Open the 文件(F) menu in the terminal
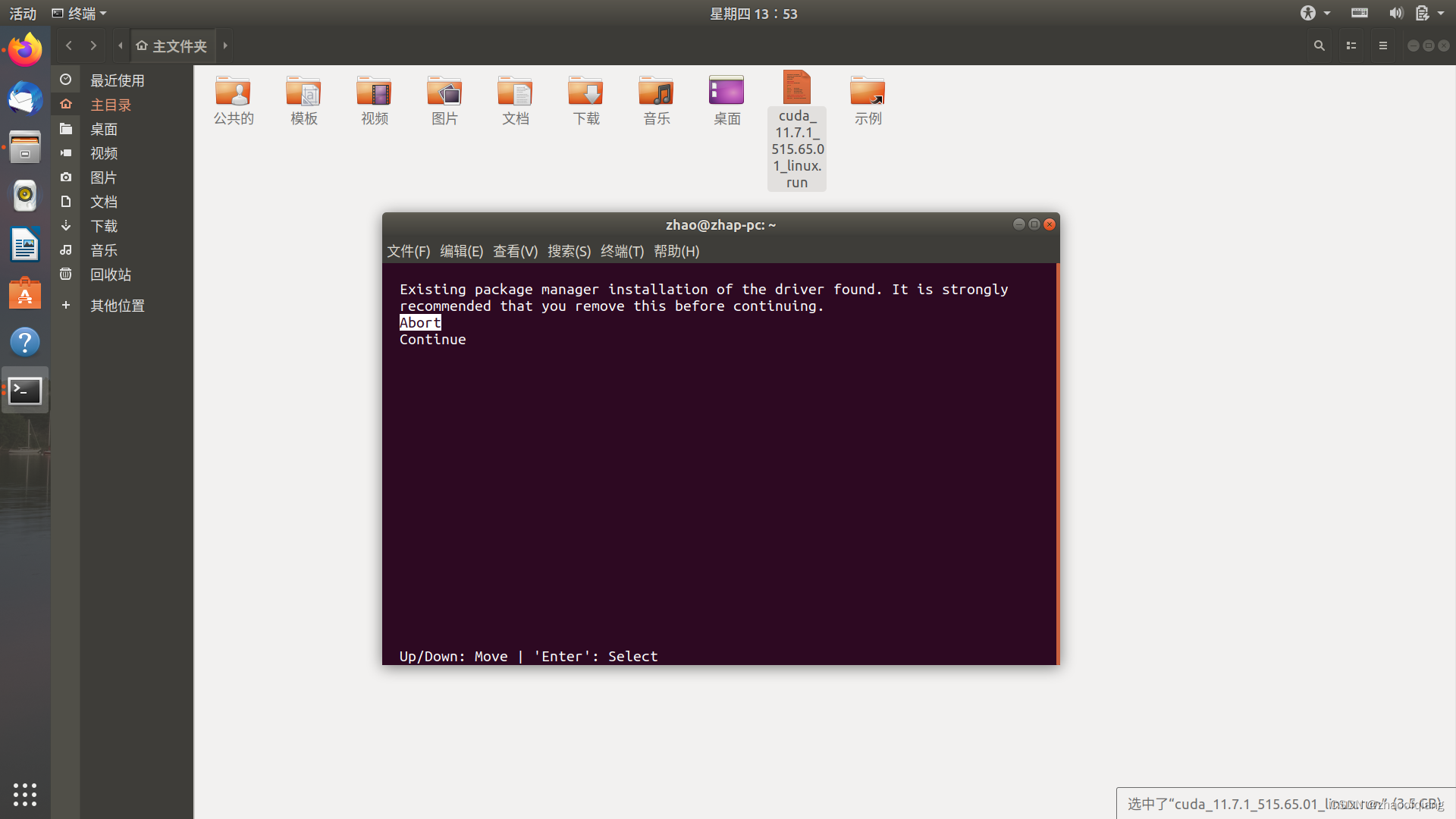The height and width of the screenshot is (819, 1456). tap(409, 251)
